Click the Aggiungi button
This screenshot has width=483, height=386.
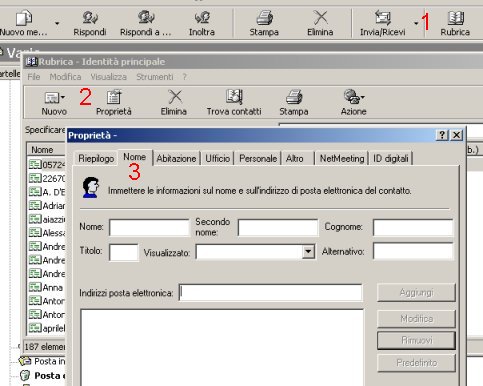(x=416, y=293)
